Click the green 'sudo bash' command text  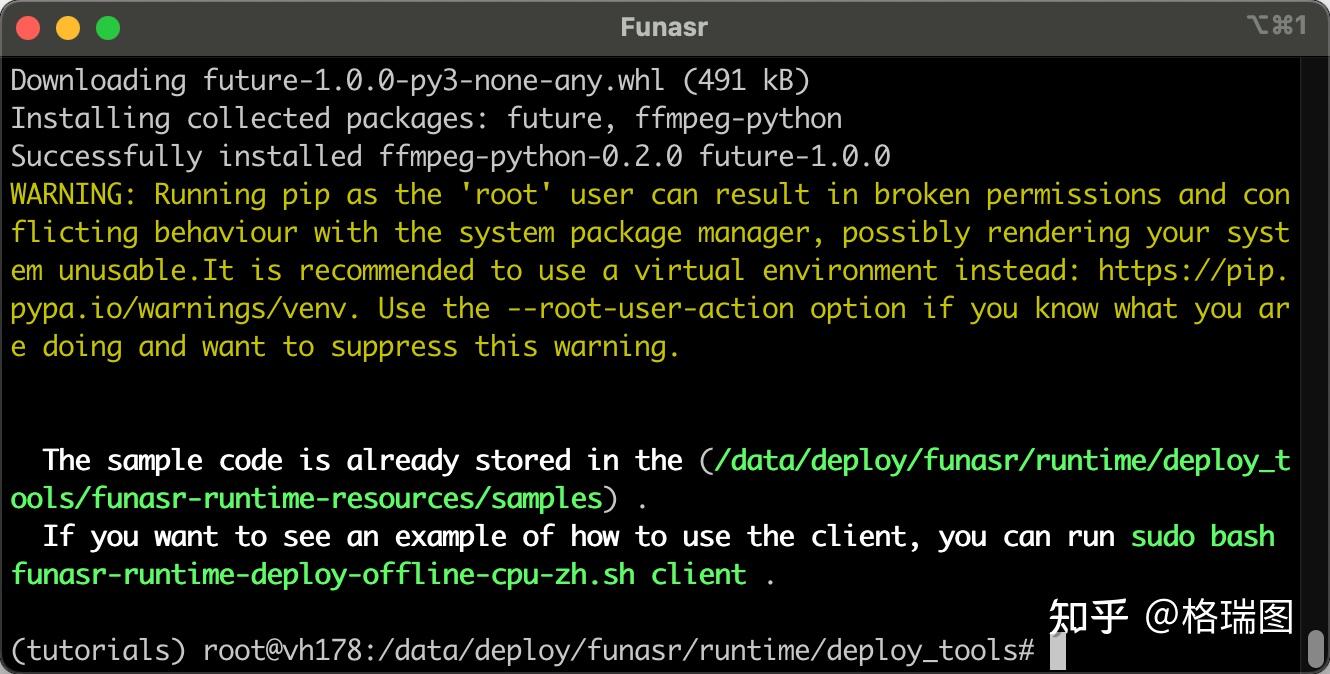1202,537
